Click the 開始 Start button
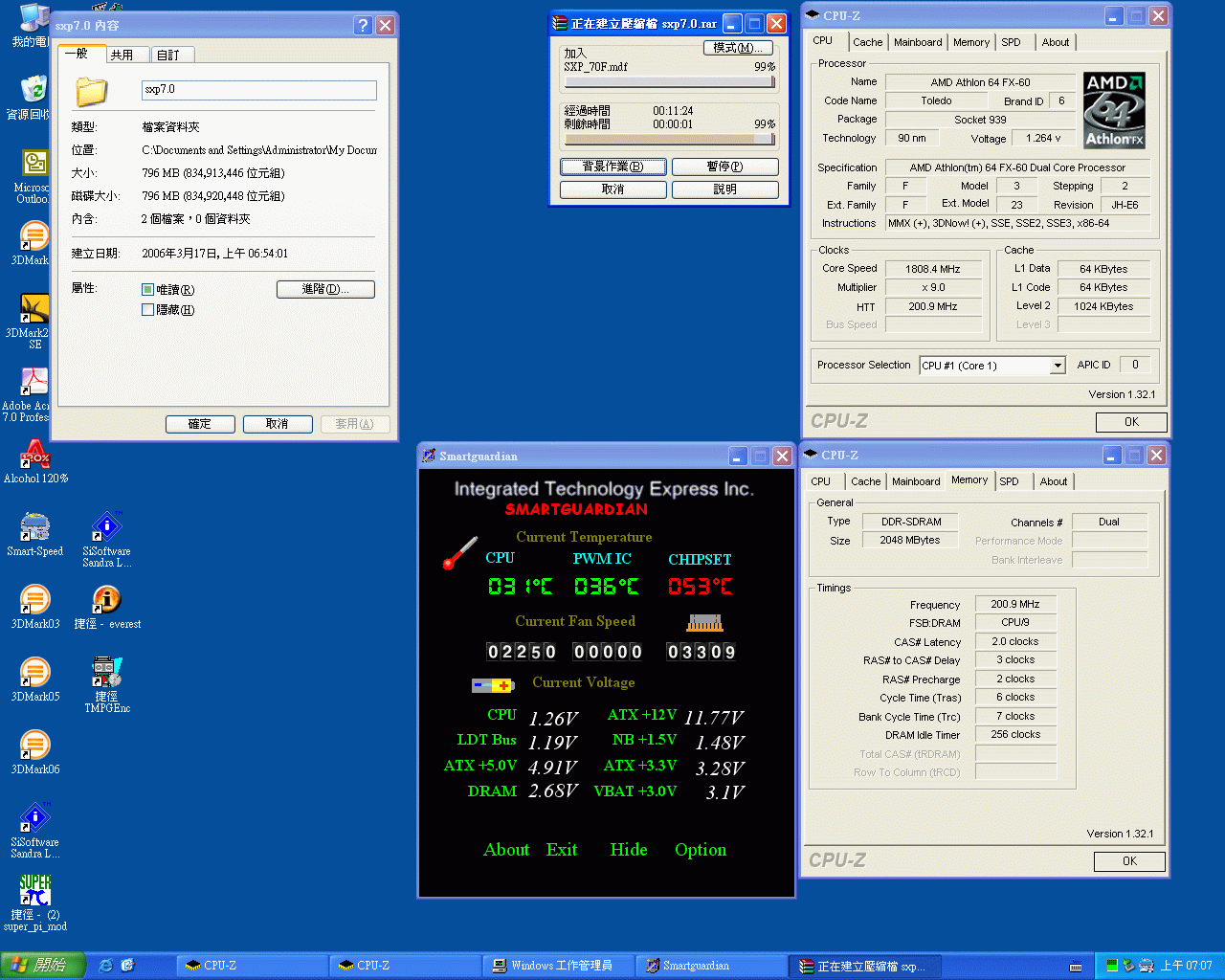The height and width of the screenshot is (980, 1225). (43, 966)
